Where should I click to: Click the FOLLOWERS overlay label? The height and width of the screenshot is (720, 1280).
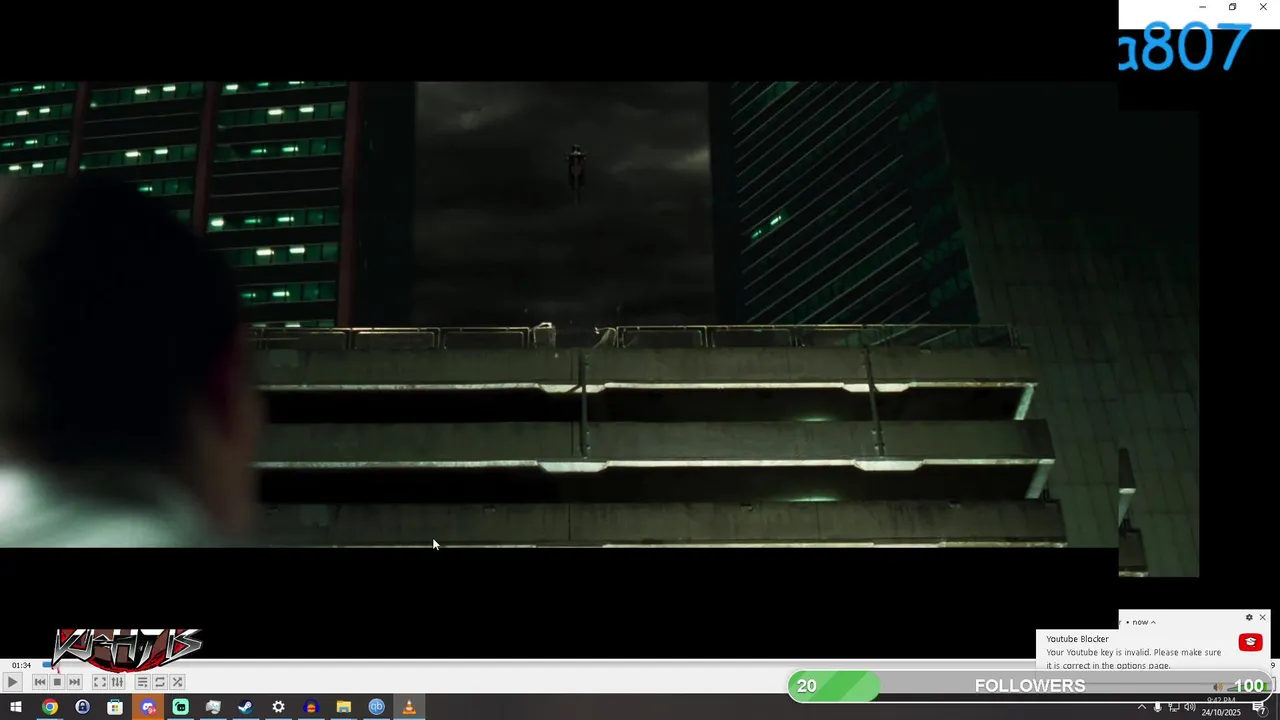[1030, 686]
